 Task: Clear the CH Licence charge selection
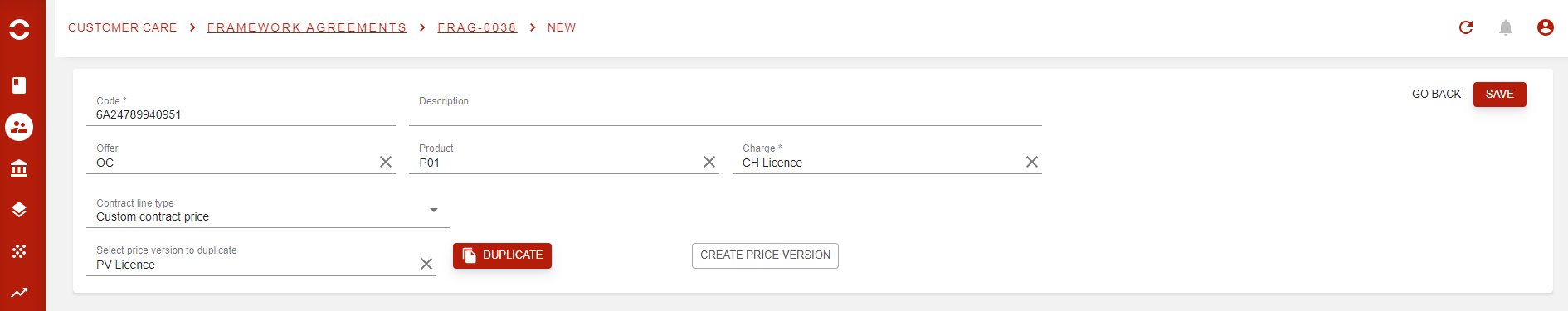click(1032, 162)
